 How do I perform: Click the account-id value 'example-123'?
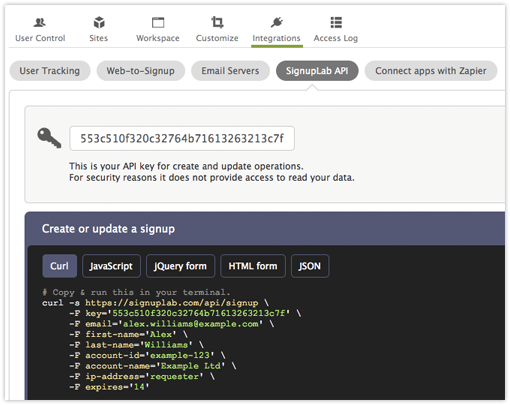pyautogui.click(x=180, y=355)
